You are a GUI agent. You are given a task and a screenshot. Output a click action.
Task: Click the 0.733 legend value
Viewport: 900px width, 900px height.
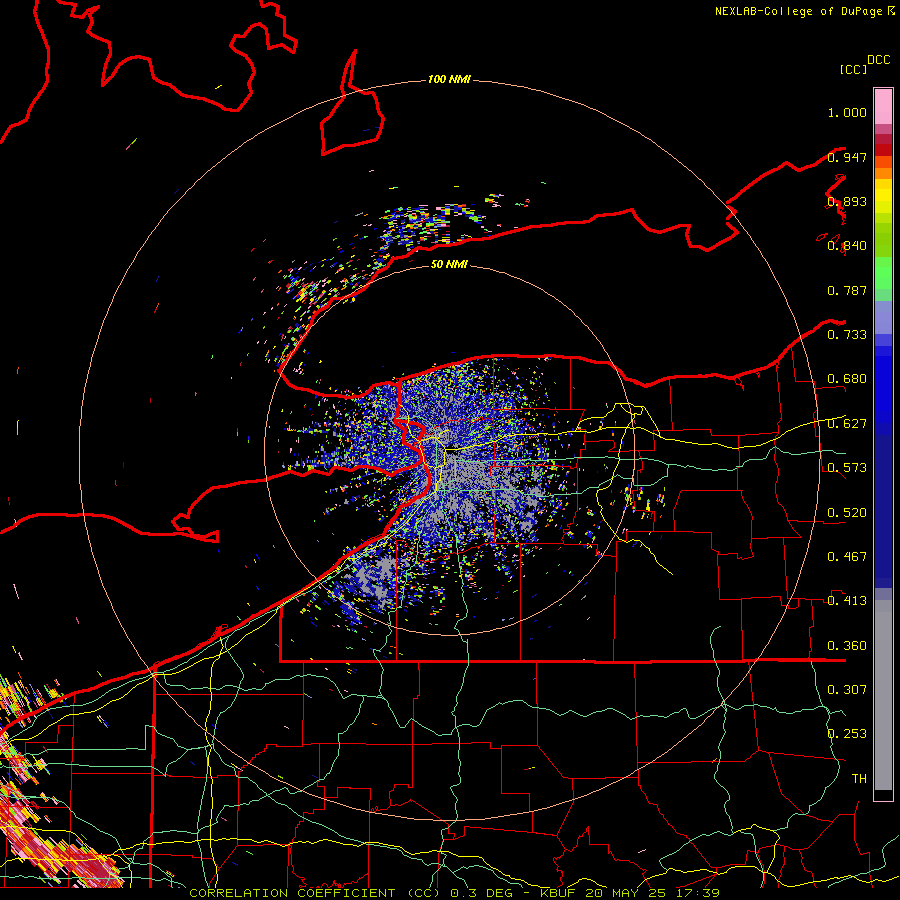(847, 335)
